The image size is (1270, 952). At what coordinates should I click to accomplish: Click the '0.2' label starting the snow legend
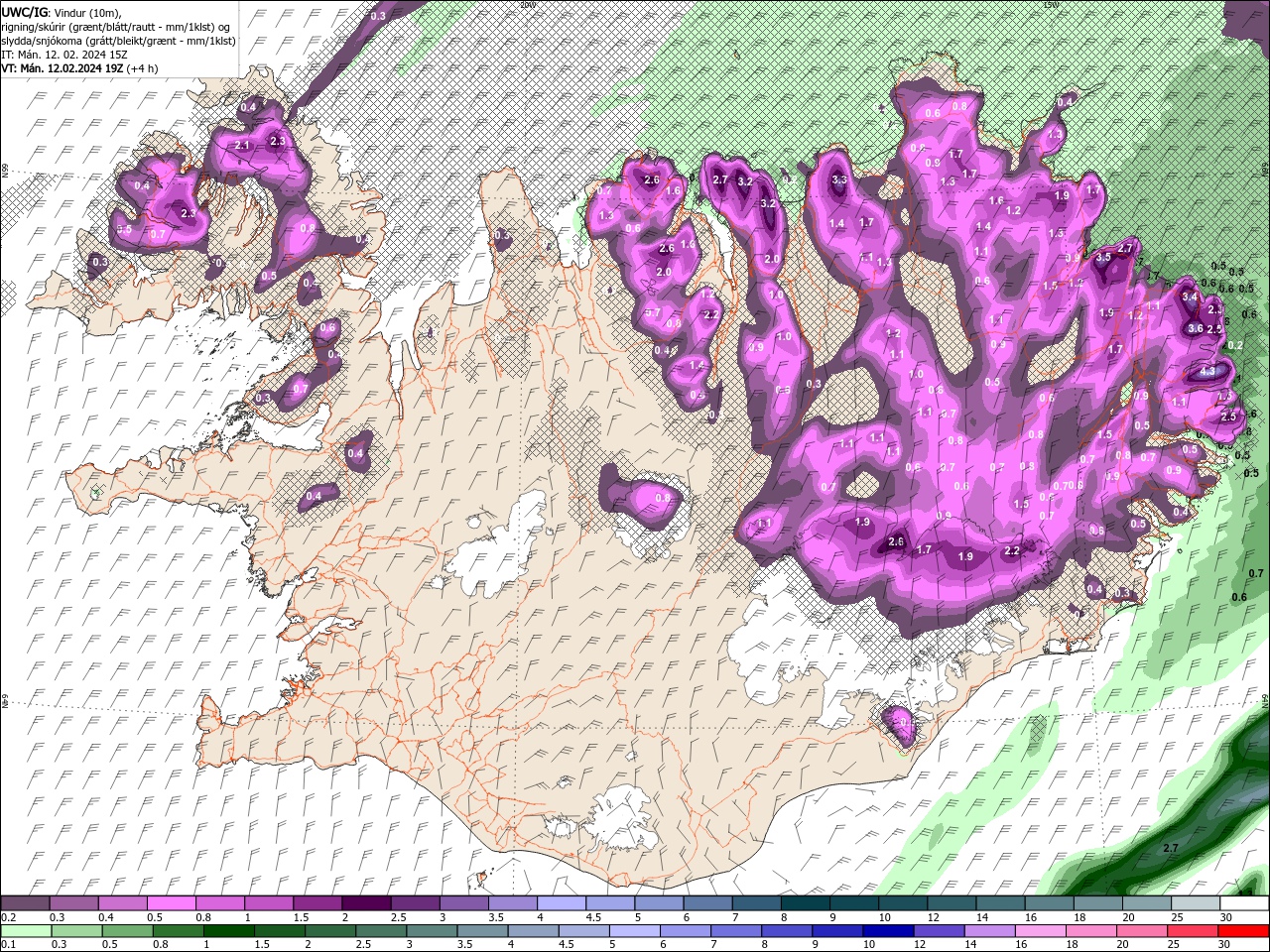click(x=9, y=917)
